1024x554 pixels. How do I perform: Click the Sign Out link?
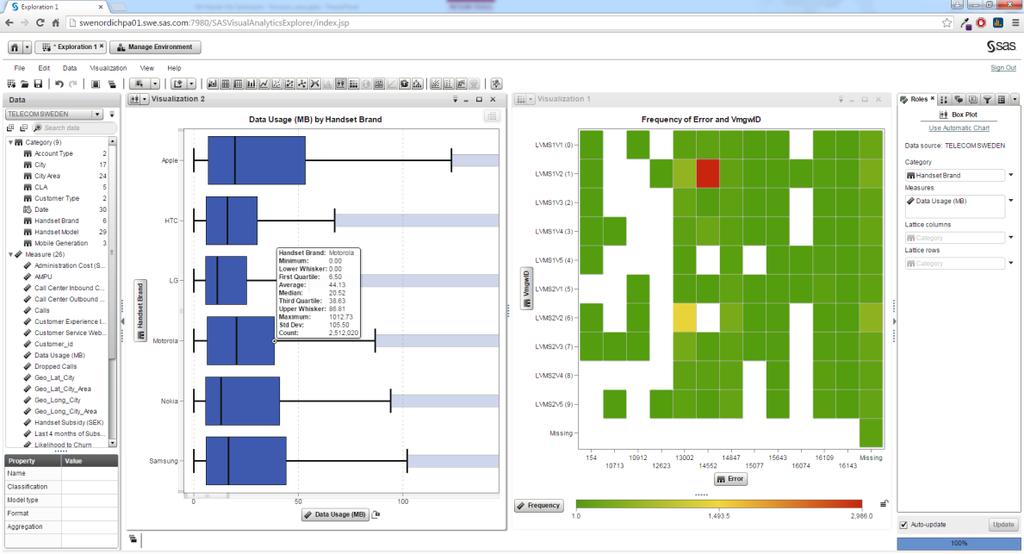coord(1003,68)
